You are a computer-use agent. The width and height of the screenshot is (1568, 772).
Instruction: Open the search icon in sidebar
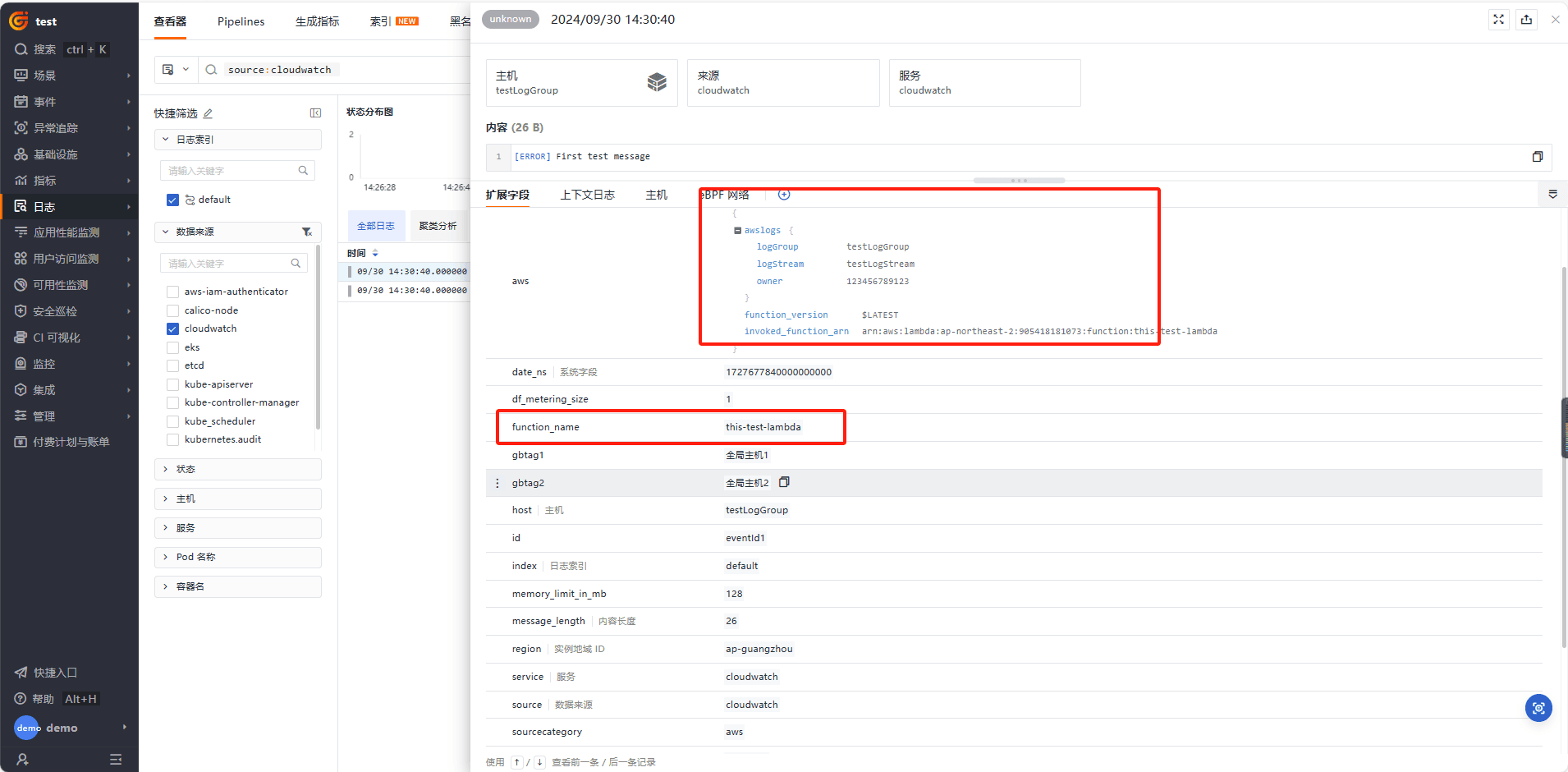click(x=21, y=49)
